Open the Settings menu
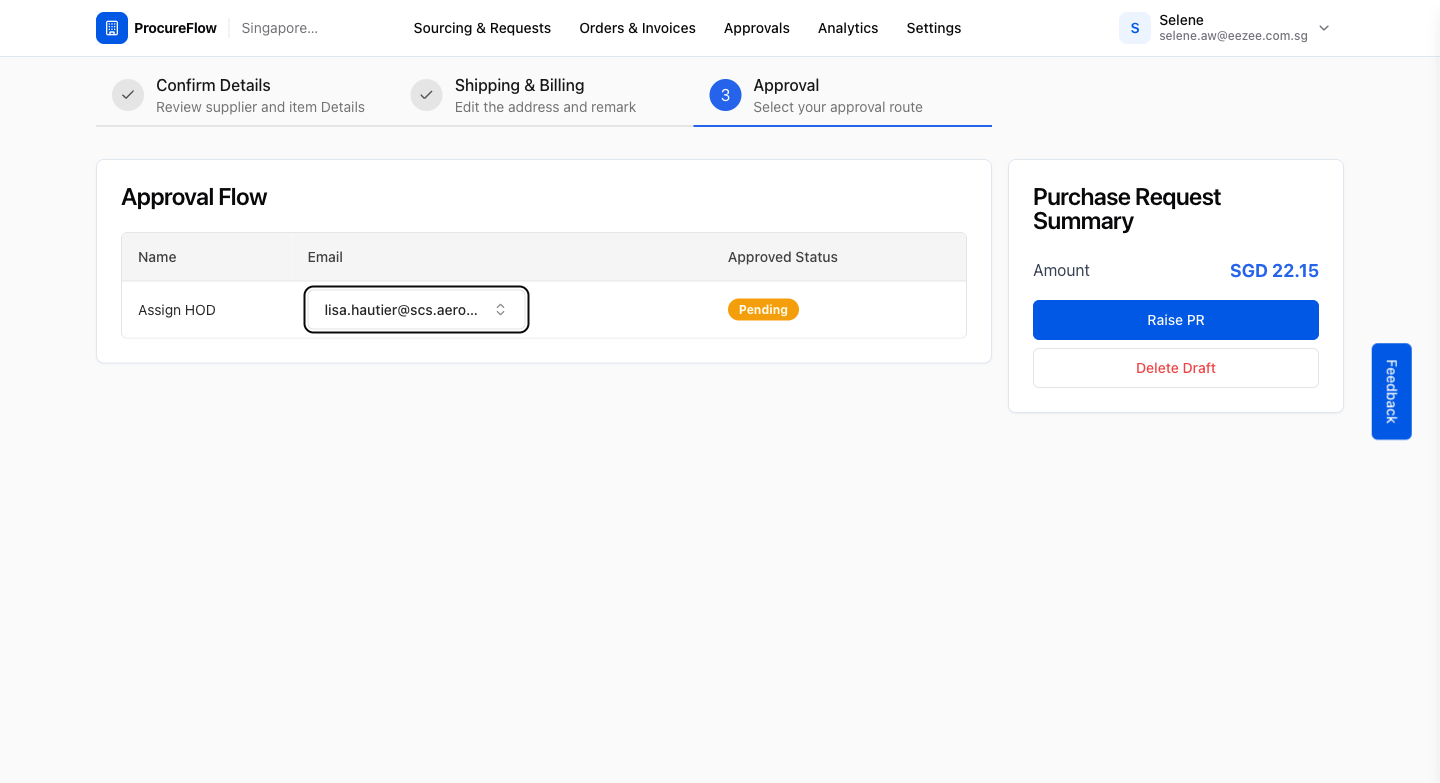The width and height of the screenshot is (1440, 783). pos(934,28)
